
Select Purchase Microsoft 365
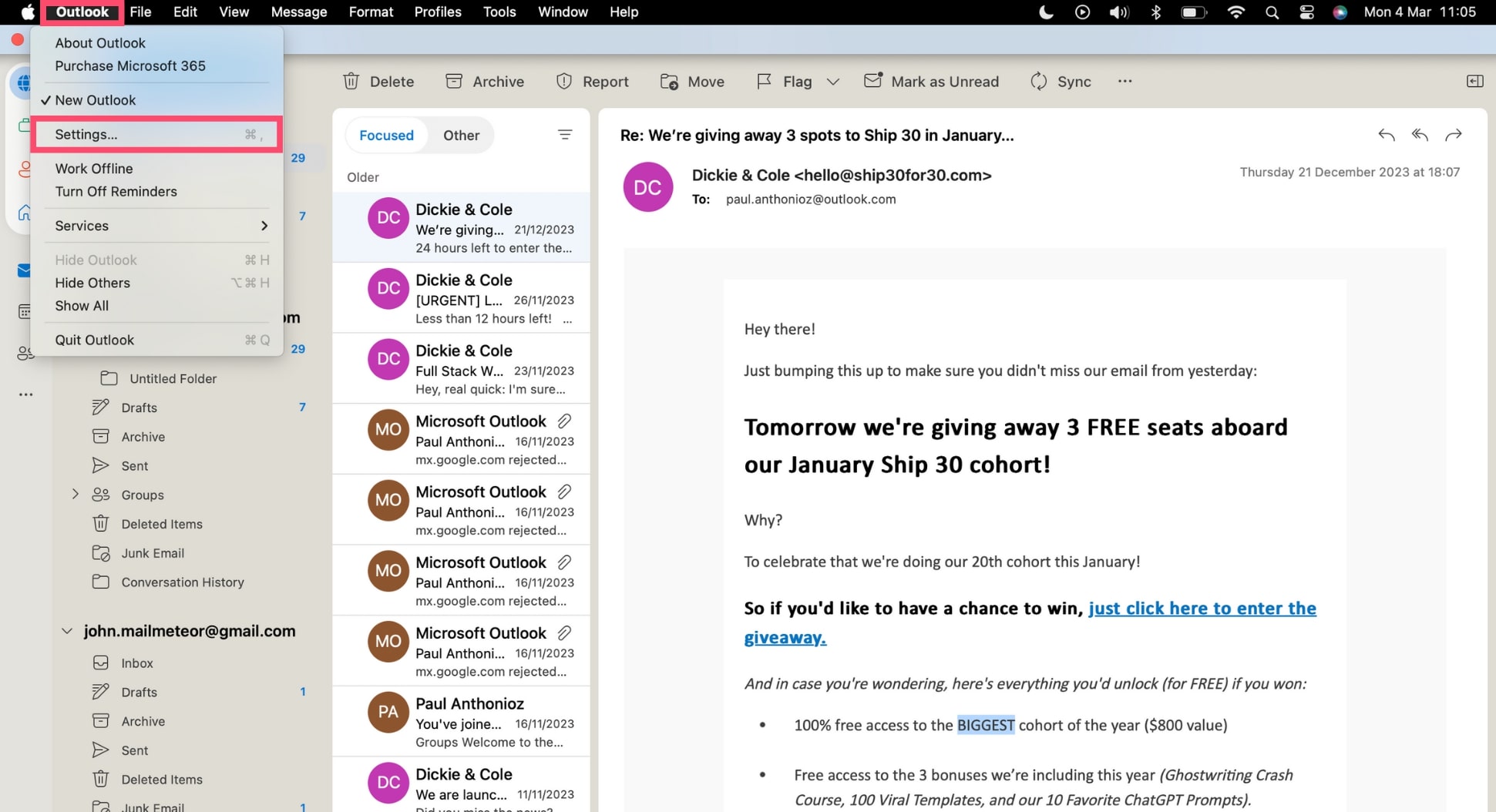click(x=130, y=66)
